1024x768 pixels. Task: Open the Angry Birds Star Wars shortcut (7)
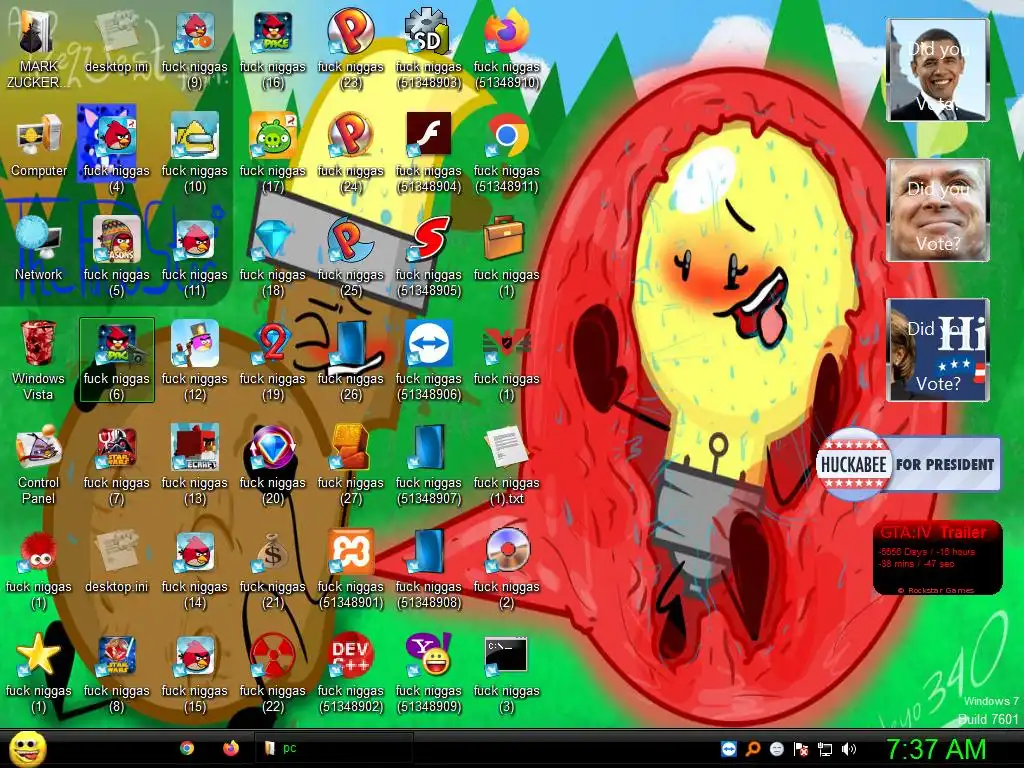coord(117,448)
